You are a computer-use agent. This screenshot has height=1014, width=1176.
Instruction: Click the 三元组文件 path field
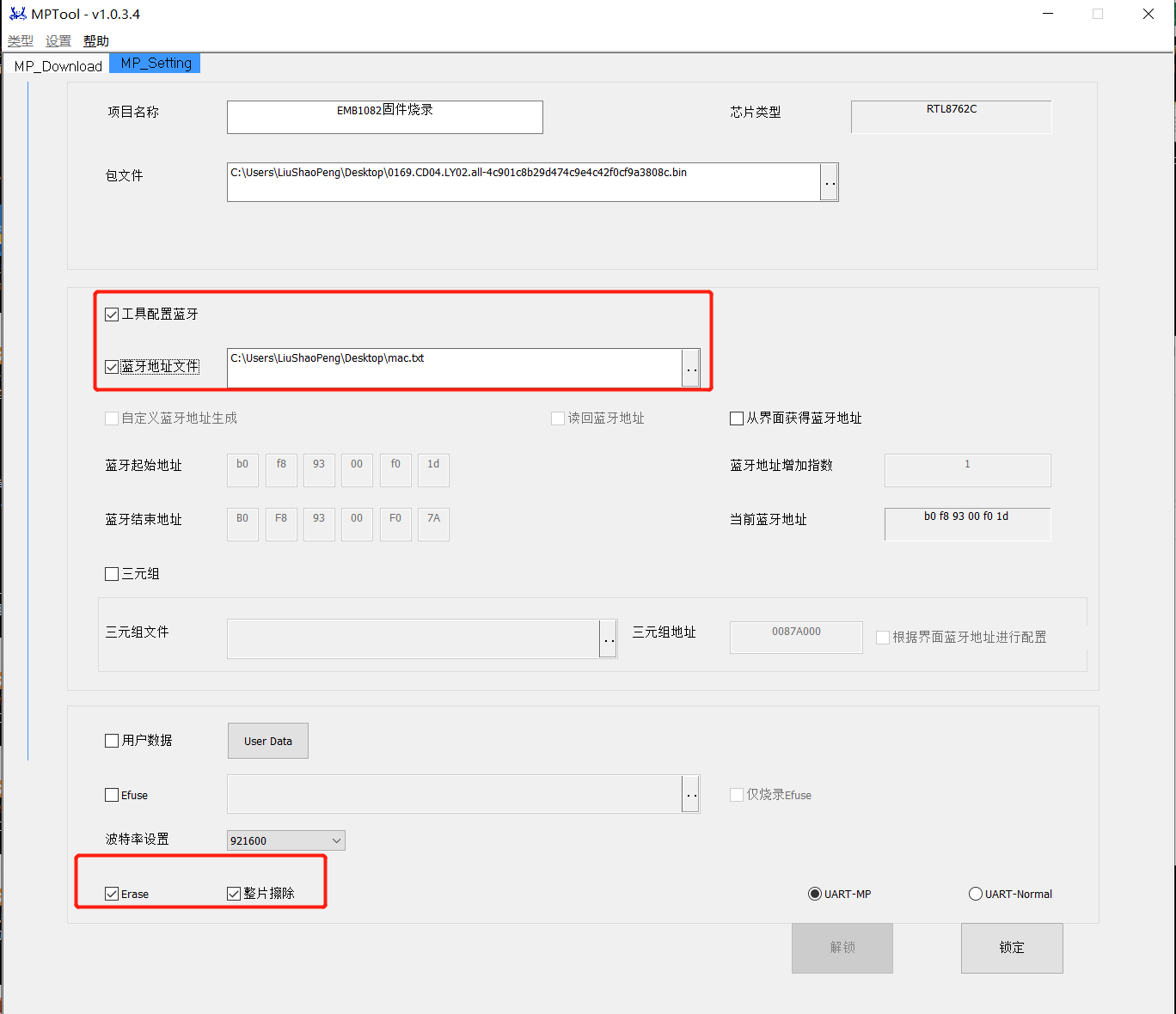413,638
